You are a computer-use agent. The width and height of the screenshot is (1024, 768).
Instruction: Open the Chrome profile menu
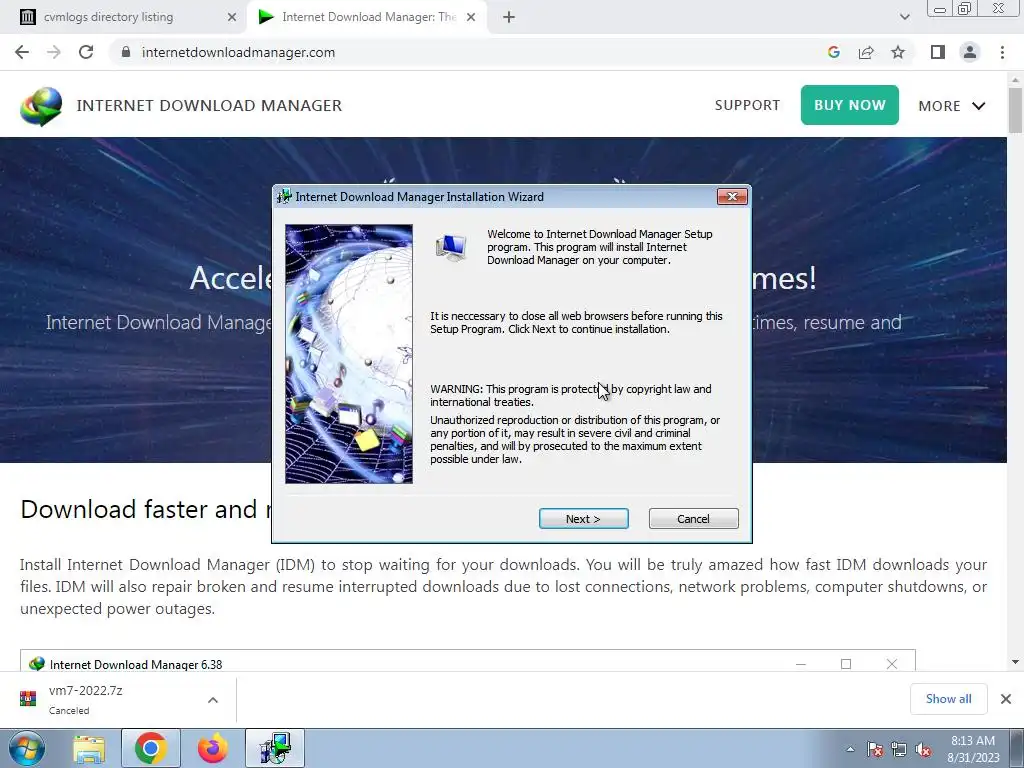(970, 52)
